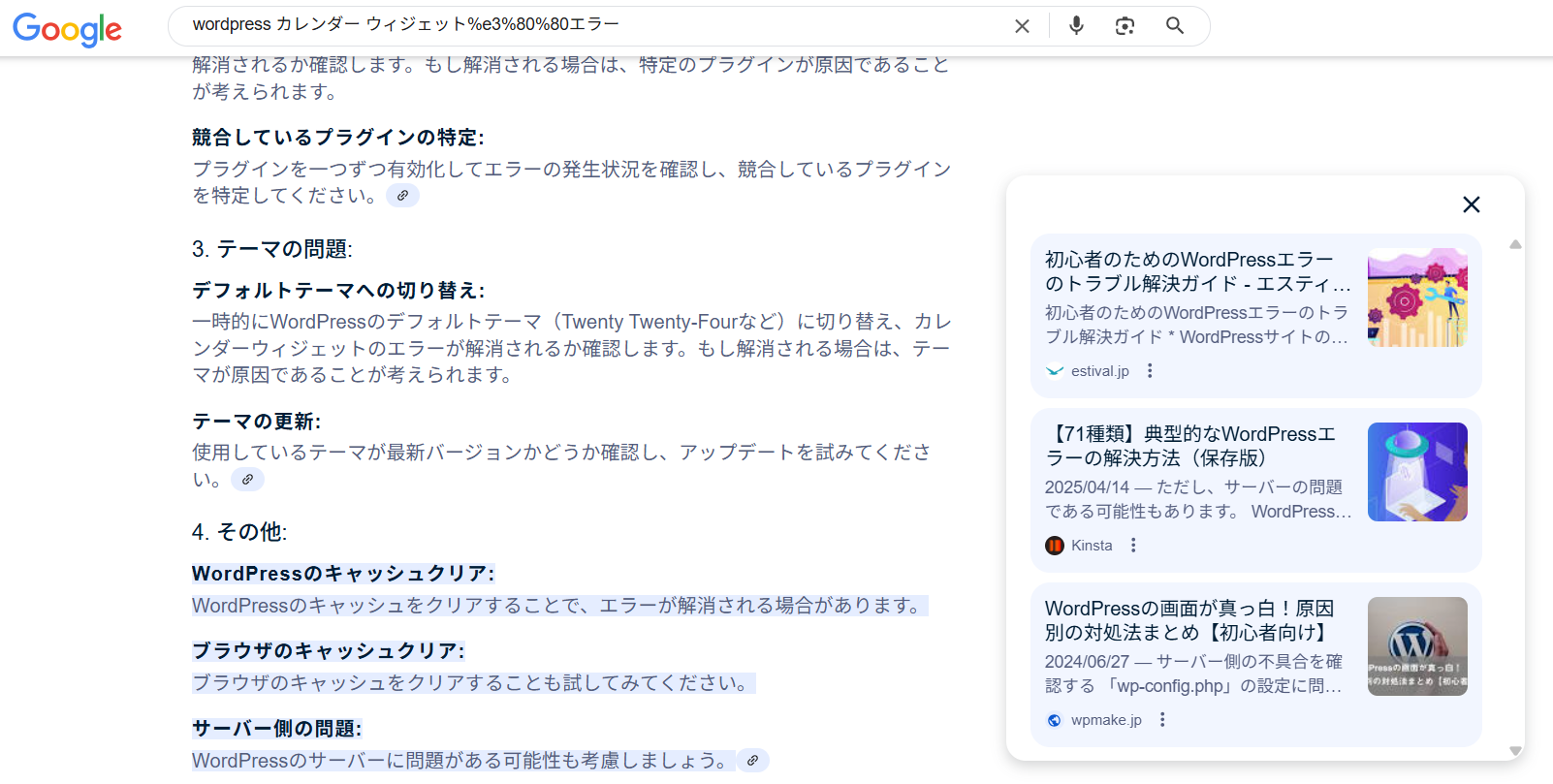This screenshot has height=784, width=1553.
Task: Click heading 競合しているプラグインの特定:
Action: (338, 138)
